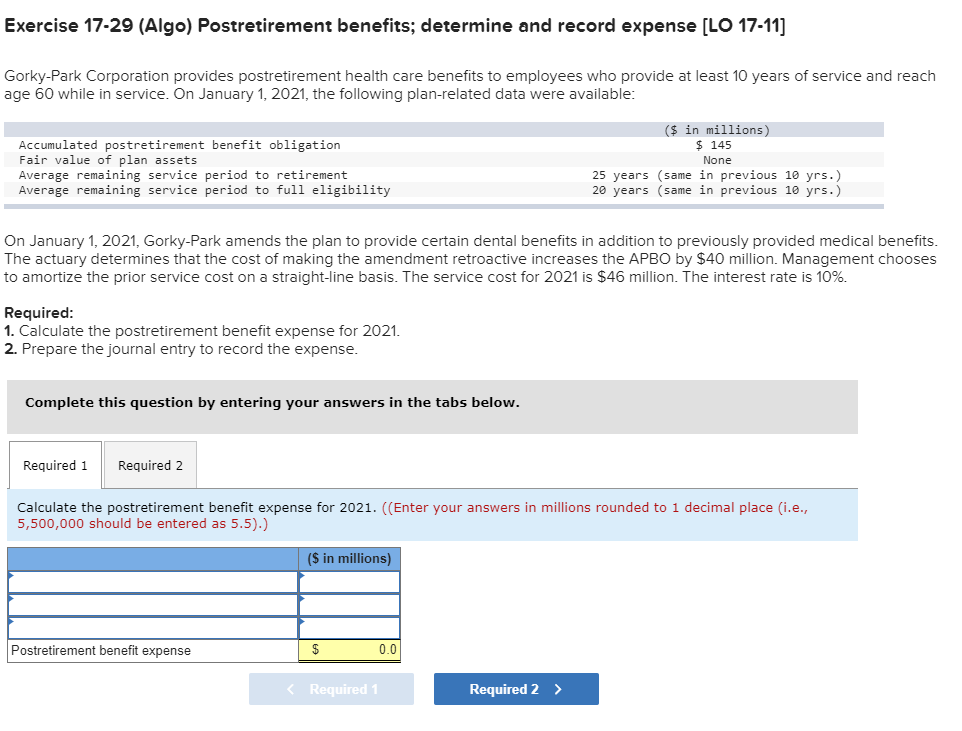Image resolution: width=962 pixels, height=731 pixels.
Task: Click 'Fair value of plan assets' row
Action: click(x=444, y=160)
